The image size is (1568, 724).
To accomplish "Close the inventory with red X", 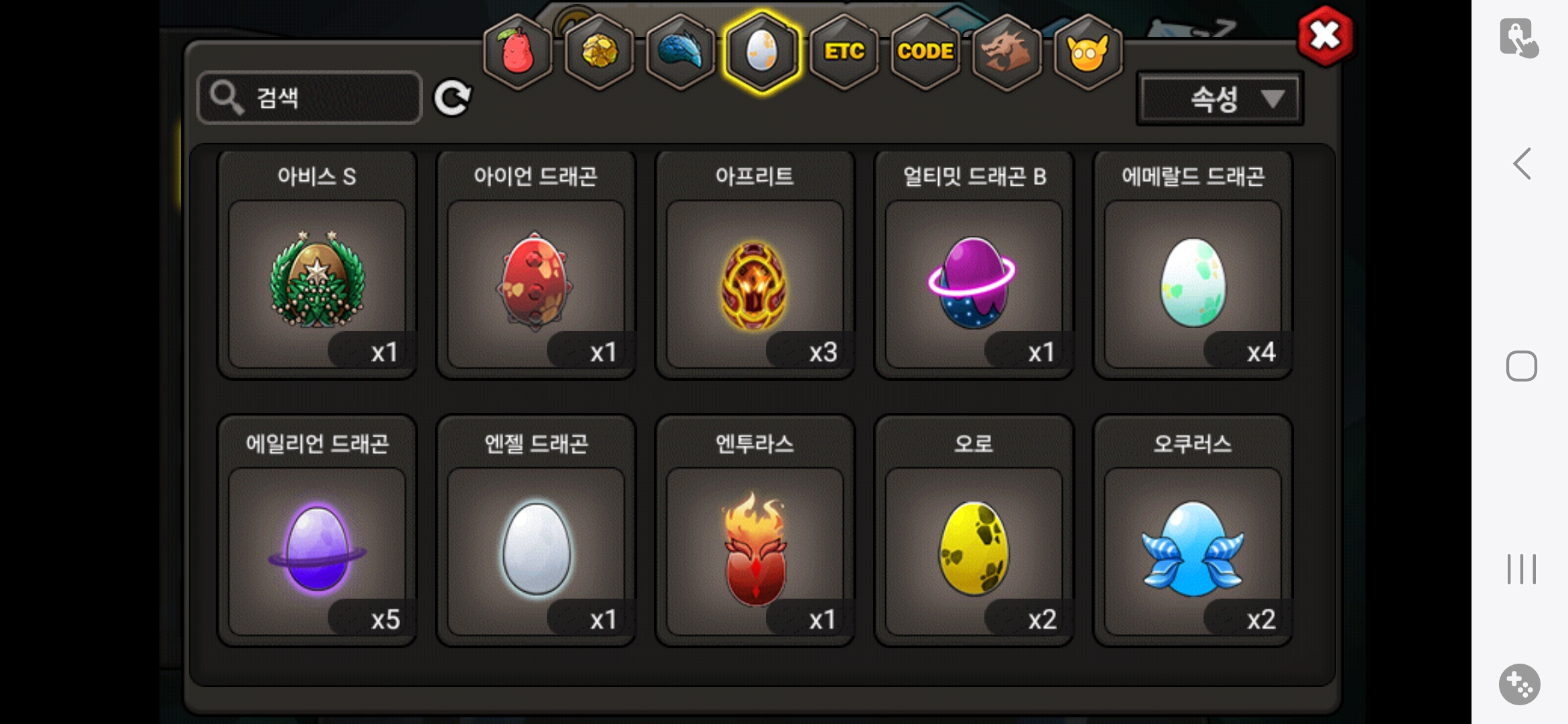I will [x=1325, y=36].
